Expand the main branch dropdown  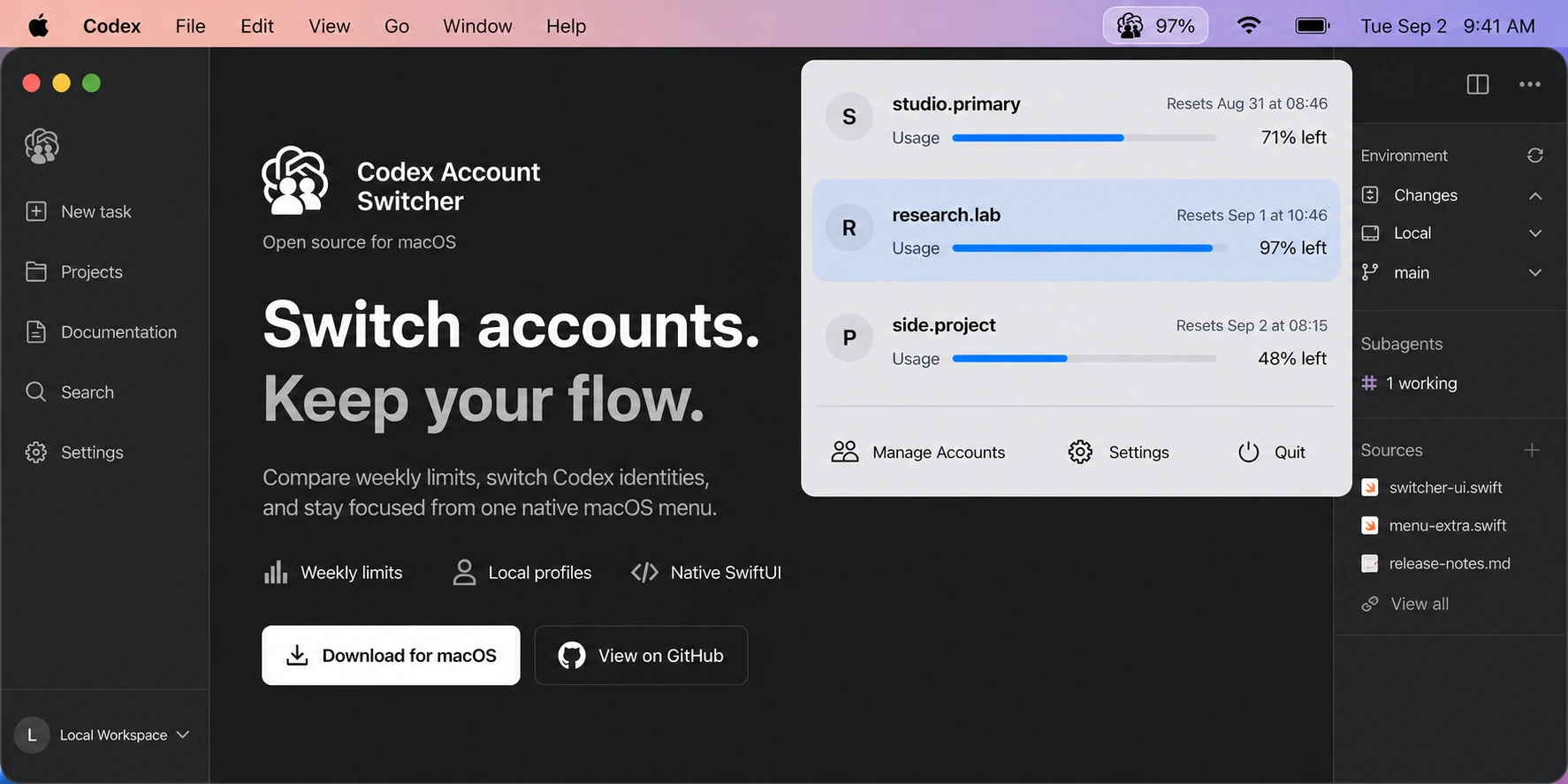pyautogui.click(x=1535, y=272)
